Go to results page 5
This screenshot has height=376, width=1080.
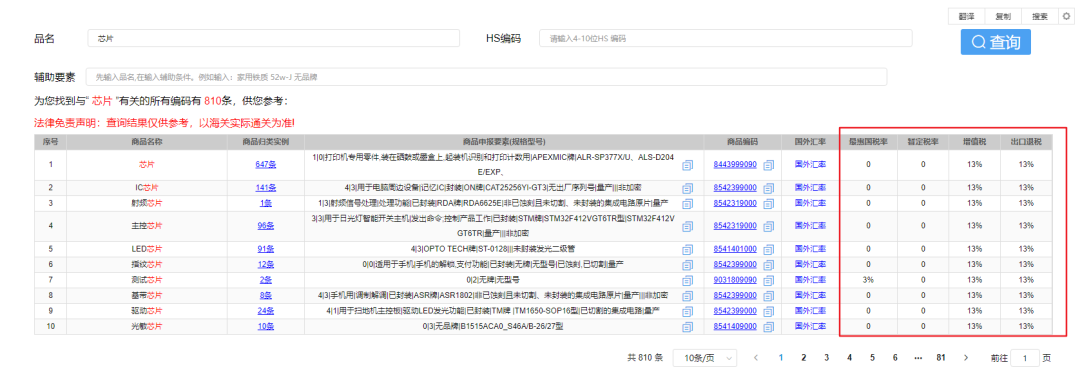(x=872, y=358)
